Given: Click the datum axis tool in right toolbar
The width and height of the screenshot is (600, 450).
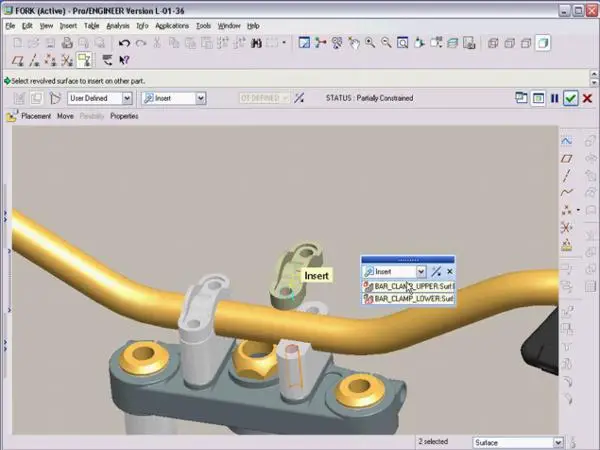Looking at the screenshot, I should click(x=567, y=176).
